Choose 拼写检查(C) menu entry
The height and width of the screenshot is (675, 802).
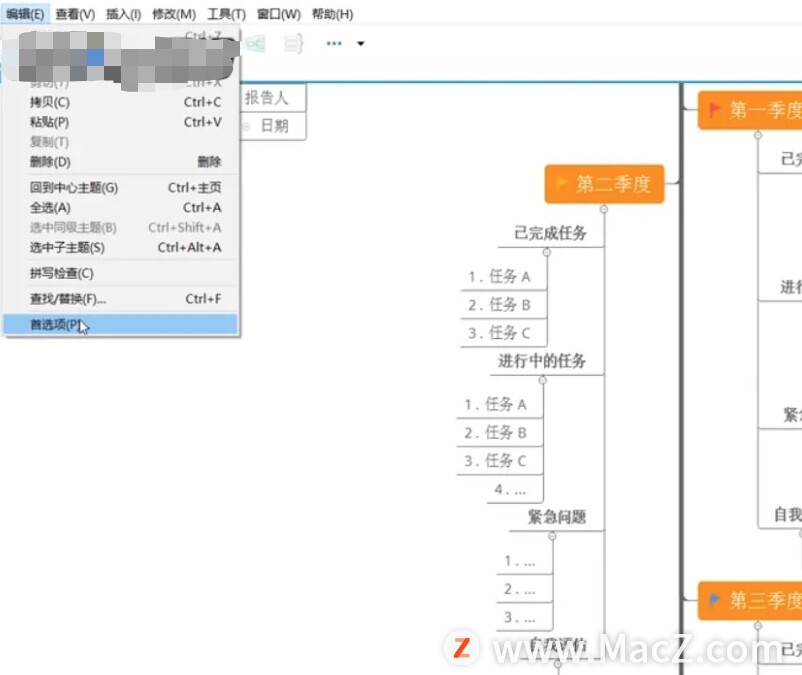[121, 273]
